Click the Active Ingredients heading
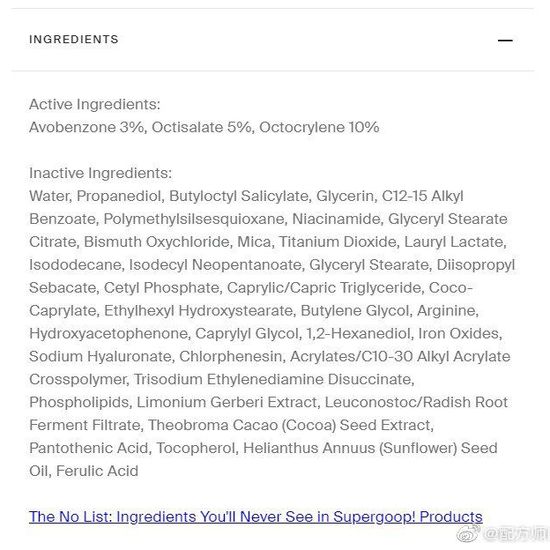Screen dimensions: 550x550 95,105
